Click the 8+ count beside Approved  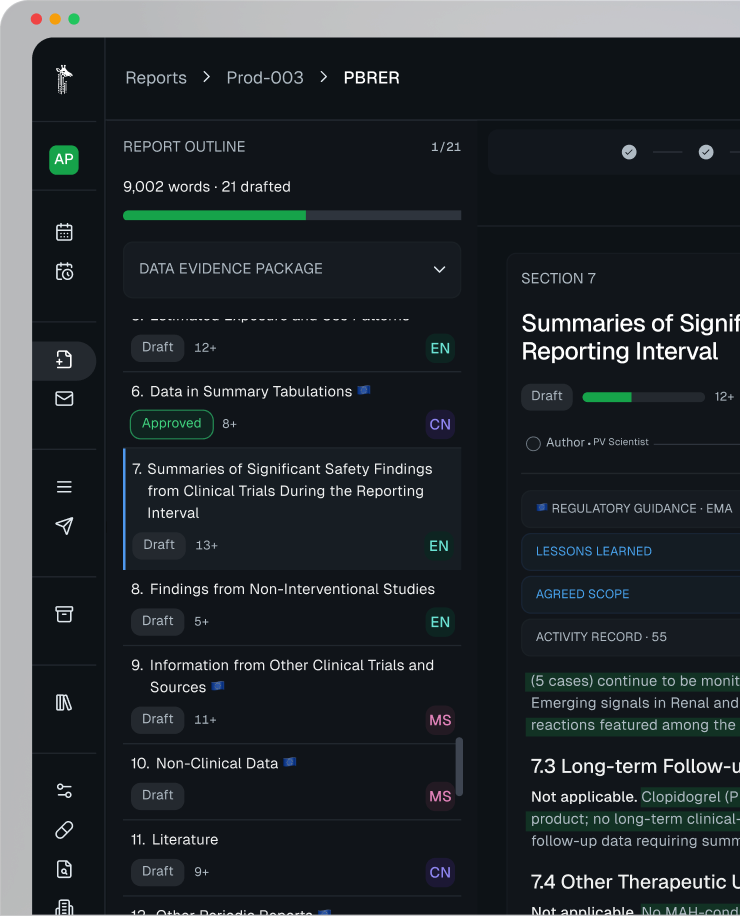point(230,424)
